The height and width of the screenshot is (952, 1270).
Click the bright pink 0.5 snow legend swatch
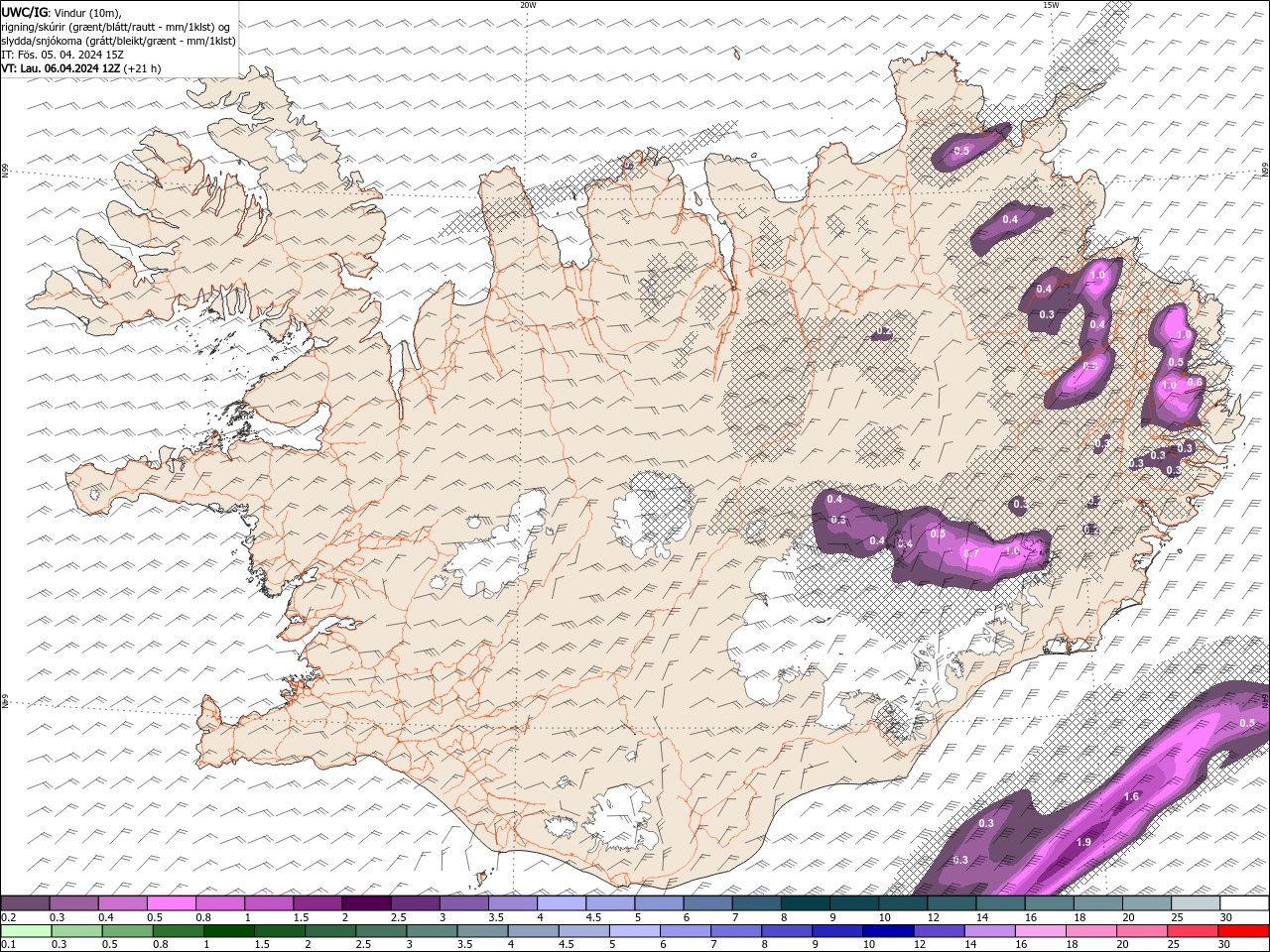click(171, 903)
